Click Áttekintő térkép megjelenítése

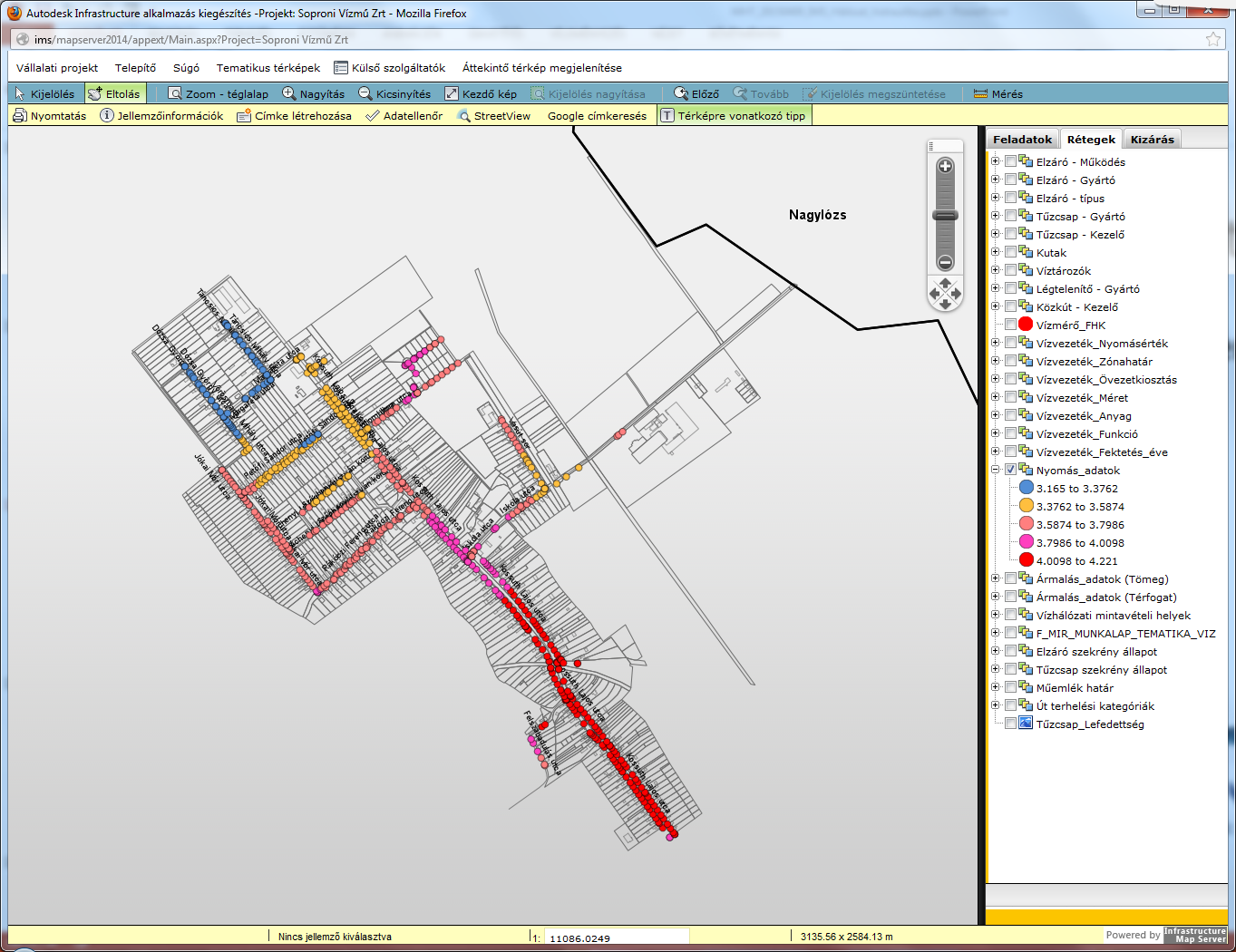point(542,67)
